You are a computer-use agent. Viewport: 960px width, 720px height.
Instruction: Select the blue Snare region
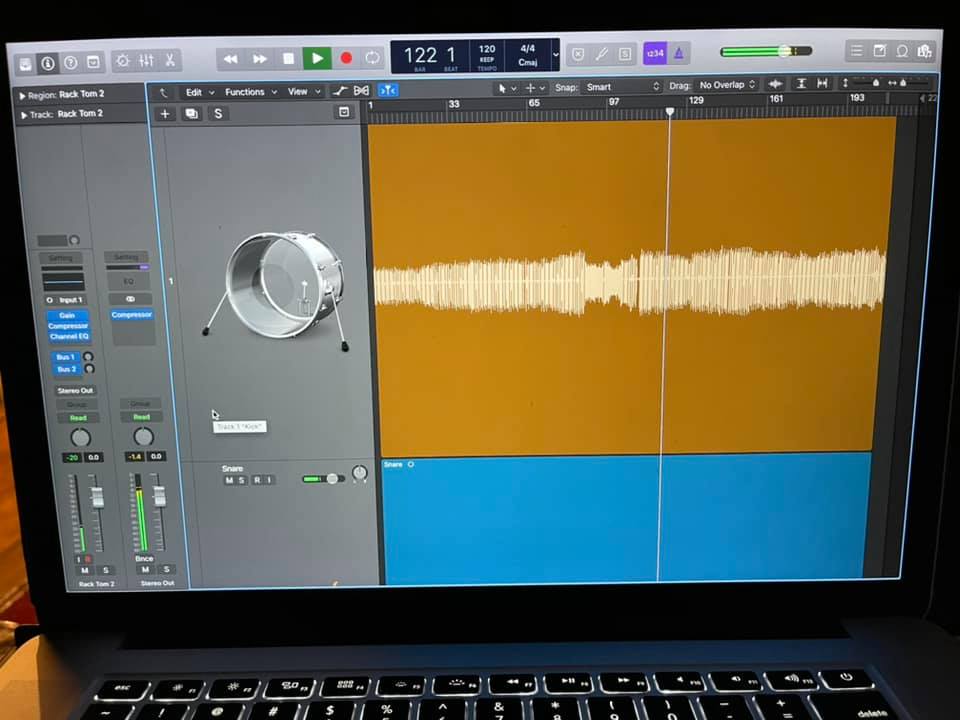click(626, 520)
